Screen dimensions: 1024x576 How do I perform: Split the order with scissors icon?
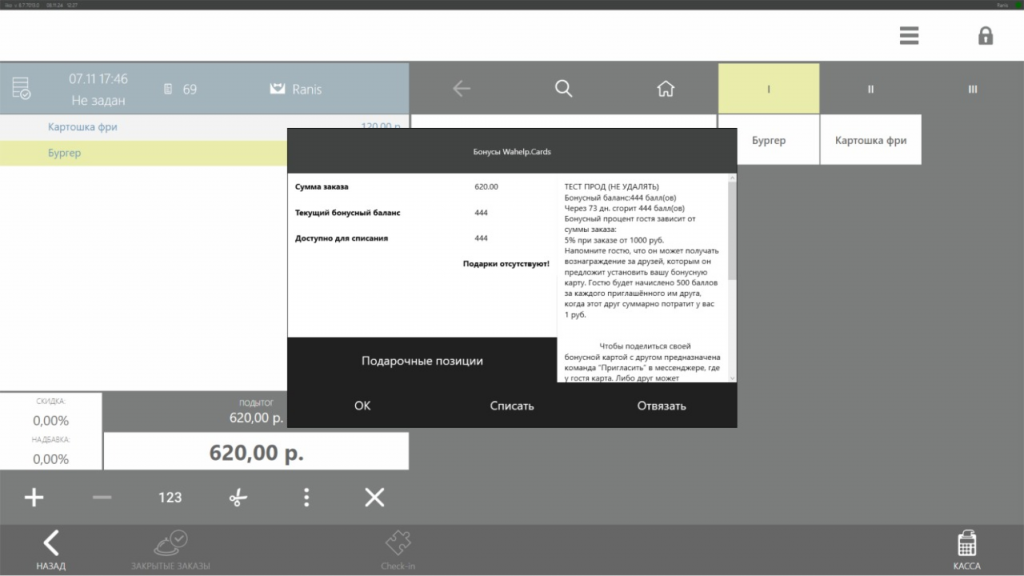click(238, 497)
